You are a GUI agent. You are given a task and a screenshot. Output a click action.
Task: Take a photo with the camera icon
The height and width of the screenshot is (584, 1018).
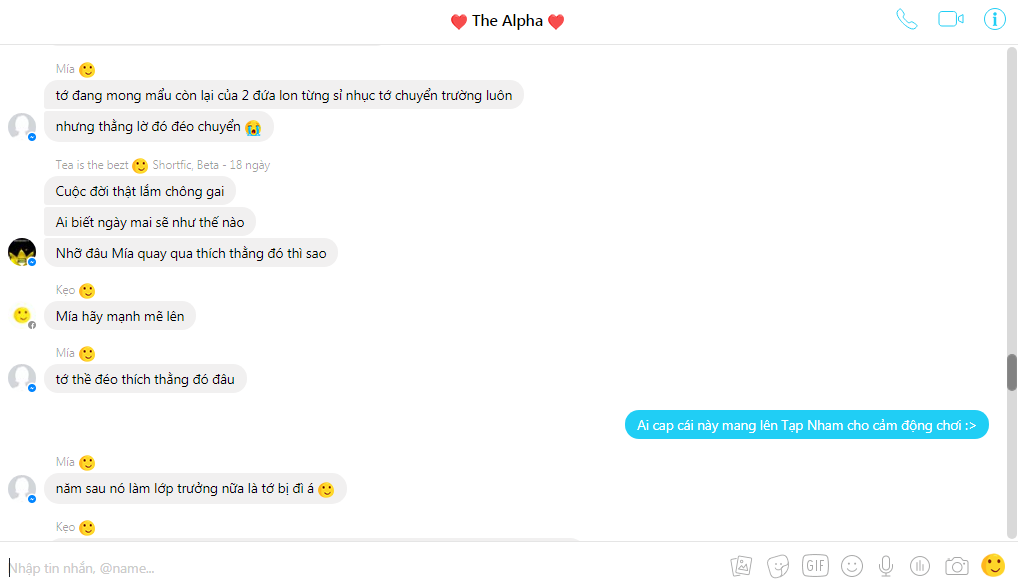(x=956, y=566)
